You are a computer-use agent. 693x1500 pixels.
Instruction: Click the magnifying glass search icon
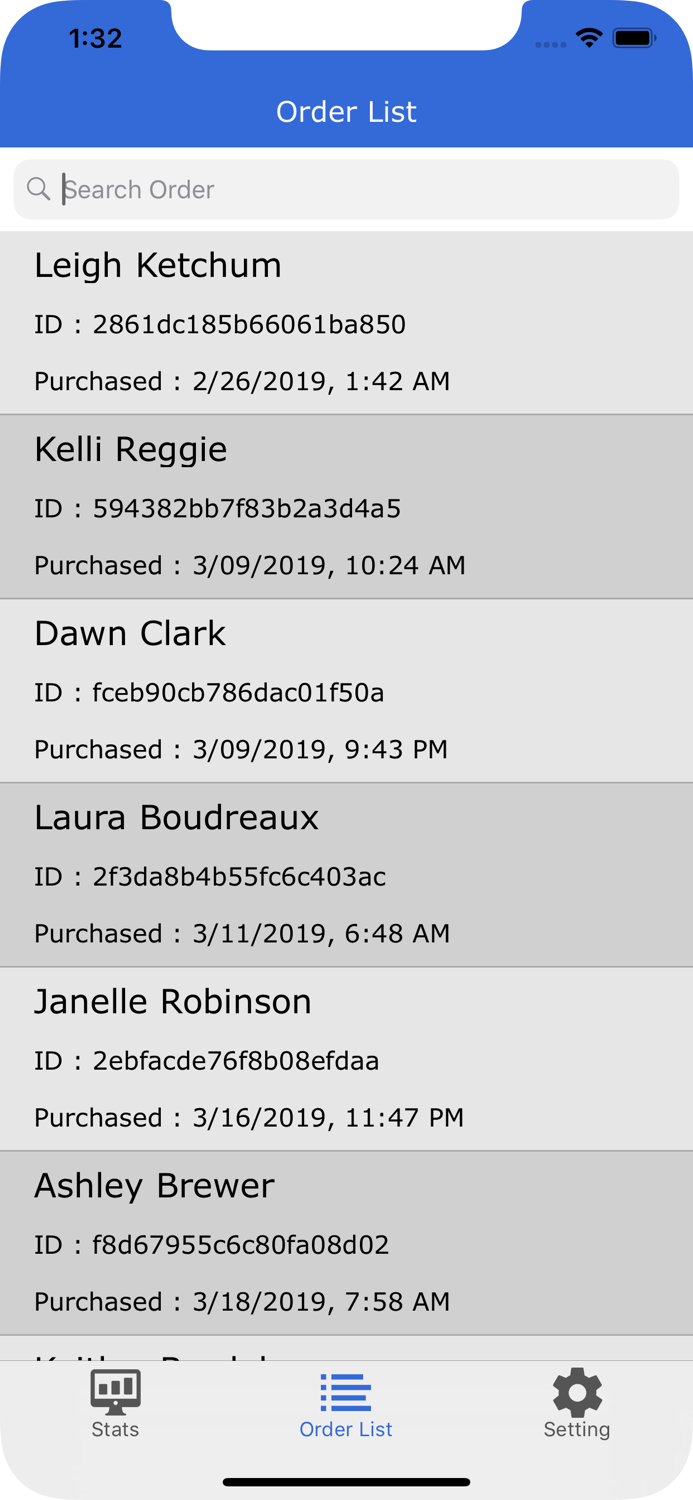[38, 189]
